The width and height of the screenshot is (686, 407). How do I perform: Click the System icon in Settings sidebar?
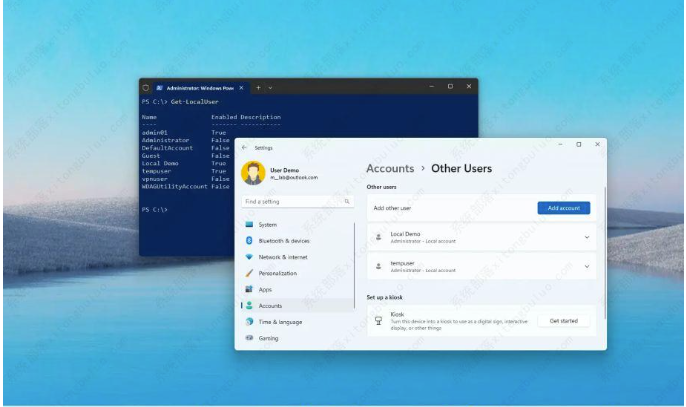pyautogui.click(x=249, y=225)
